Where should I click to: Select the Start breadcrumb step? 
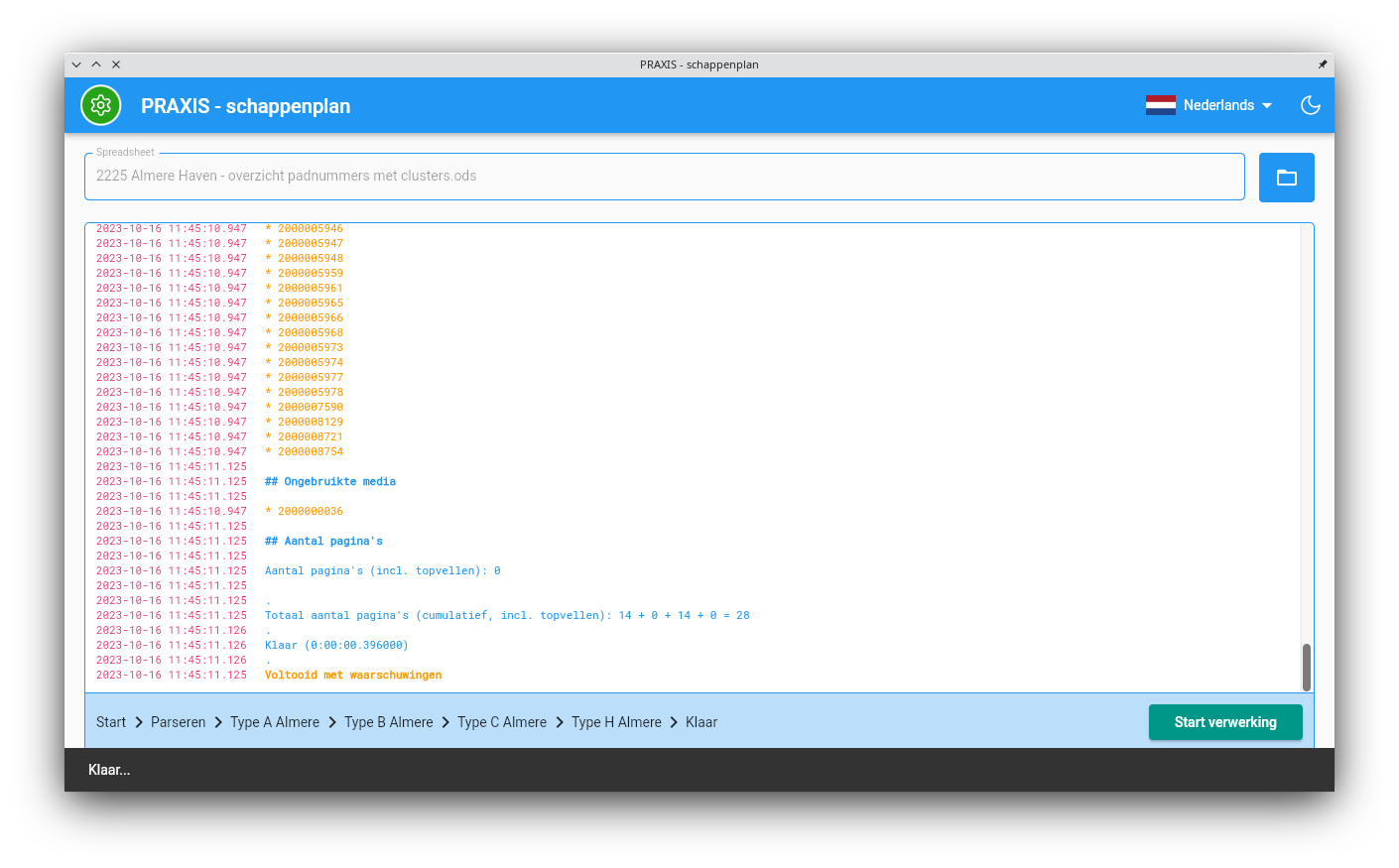point(111,722)
